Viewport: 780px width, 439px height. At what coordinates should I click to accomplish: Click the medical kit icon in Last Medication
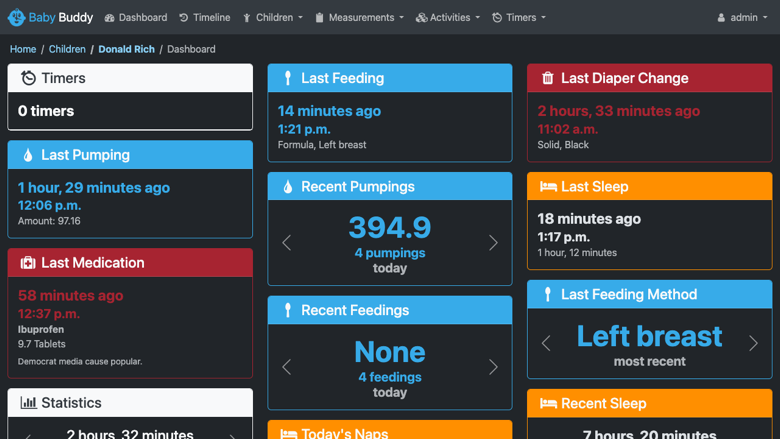pyautogui.click(x=28, y=263)
